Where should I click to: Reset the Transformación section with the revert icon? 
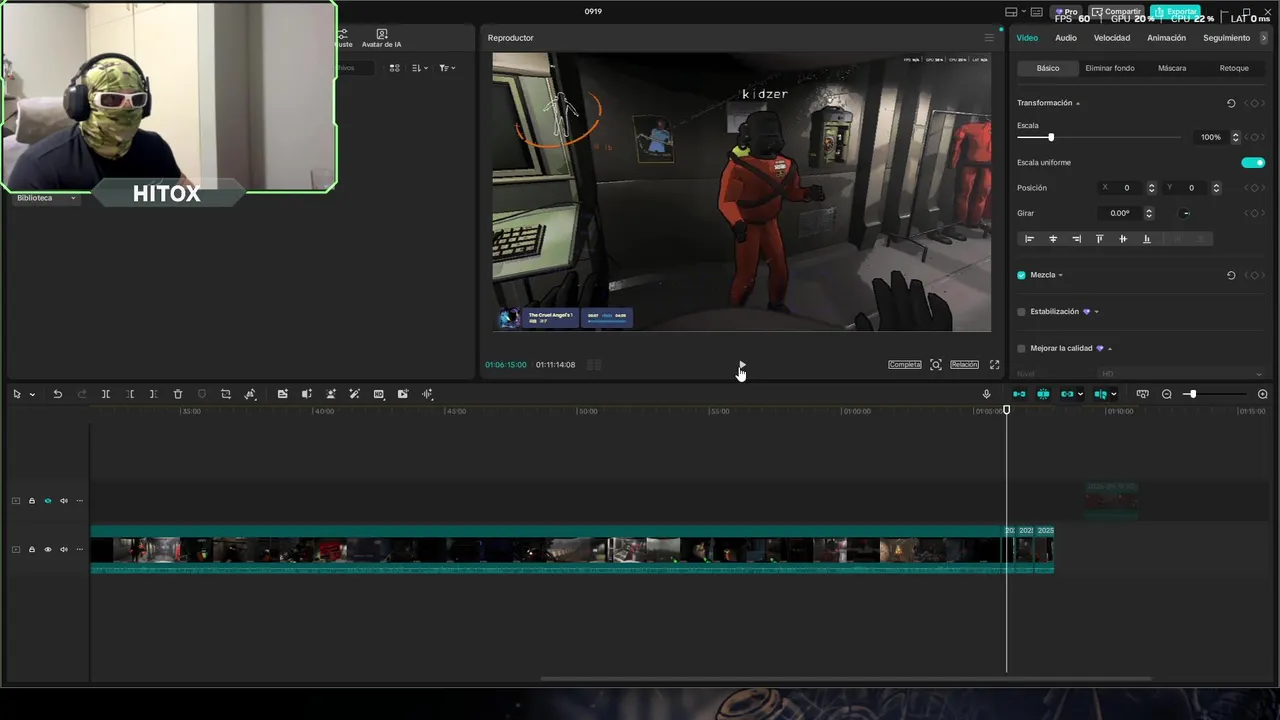tap(1231, 103)
